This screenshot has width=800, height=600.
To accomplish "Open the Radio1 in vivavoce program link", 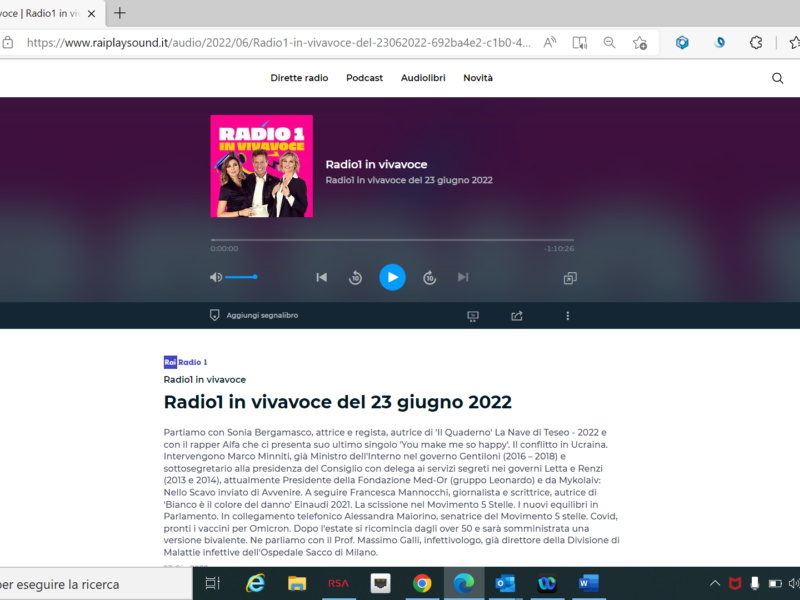I will click(205, 380).
